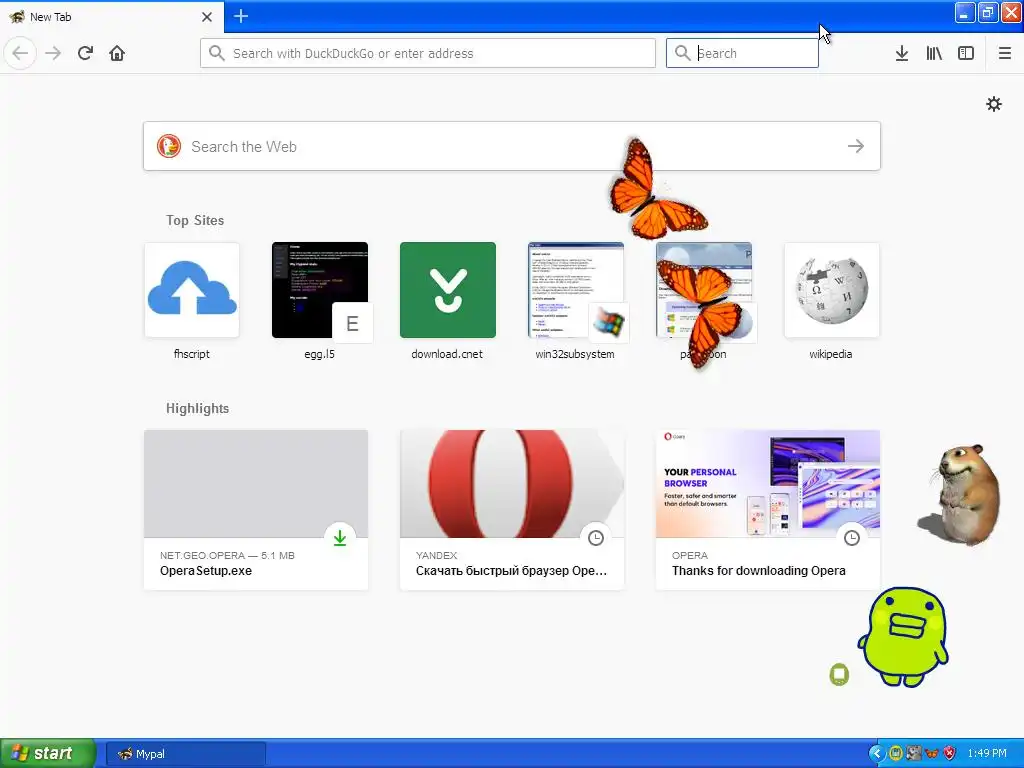
Task: Click the red security shield tray icon
Action: point(950,753)
